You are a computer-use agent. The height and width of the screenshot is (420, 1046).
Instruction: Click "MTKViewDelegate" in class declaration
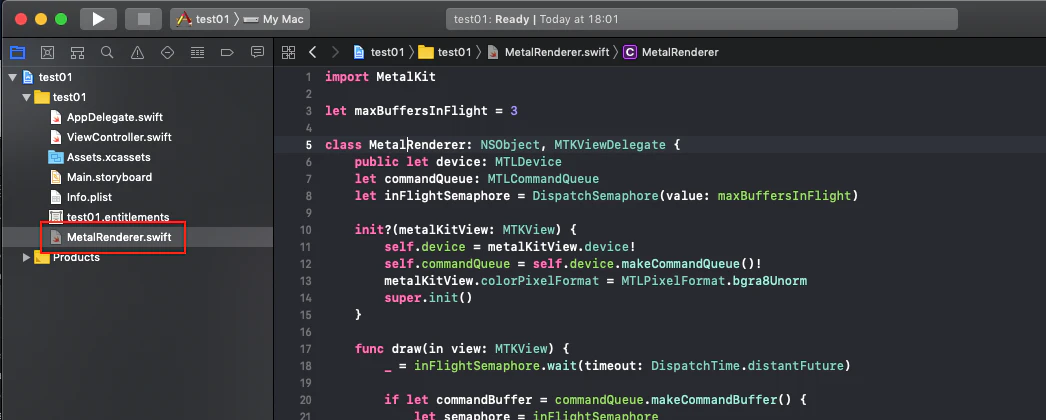(610, 145)
